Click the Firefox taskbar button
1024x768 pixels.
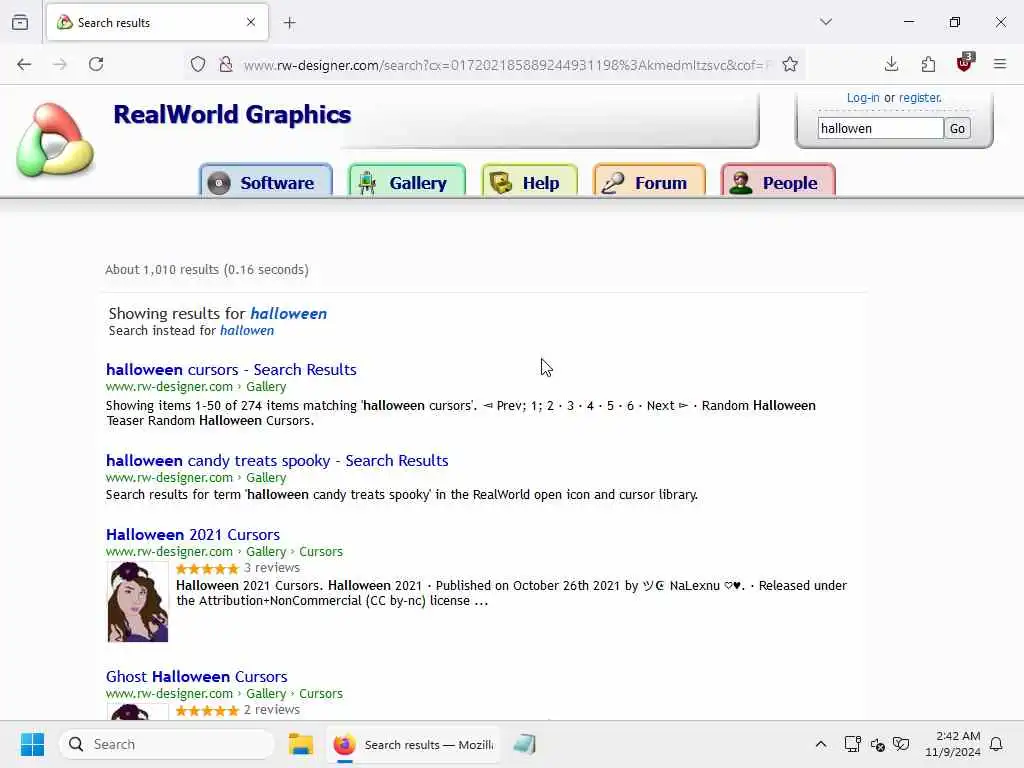[413, 744]
